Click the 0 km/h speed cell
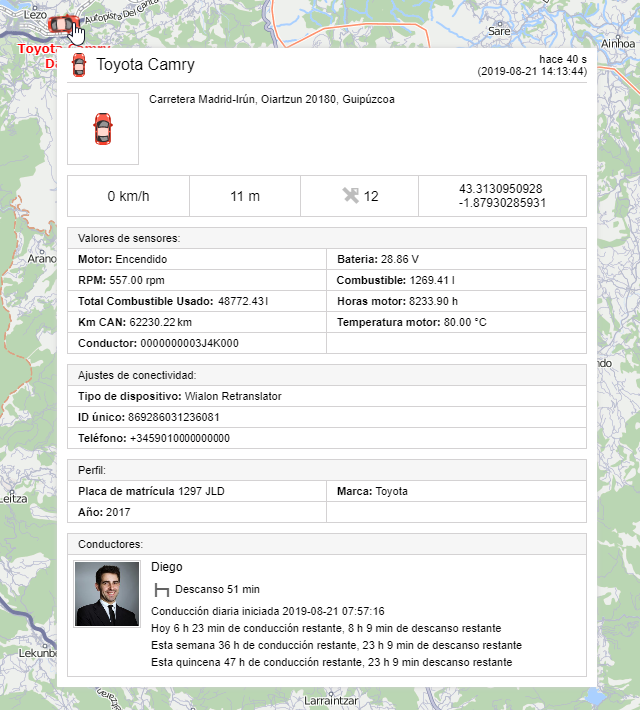 point(128,196)
